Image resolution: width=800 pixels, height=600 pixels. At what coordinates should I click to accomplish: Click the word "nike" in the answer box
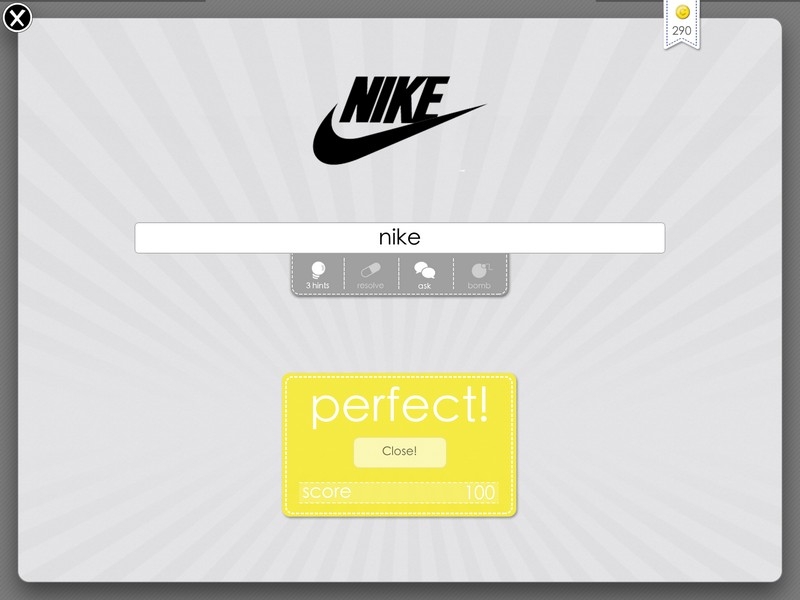(399, 237)
